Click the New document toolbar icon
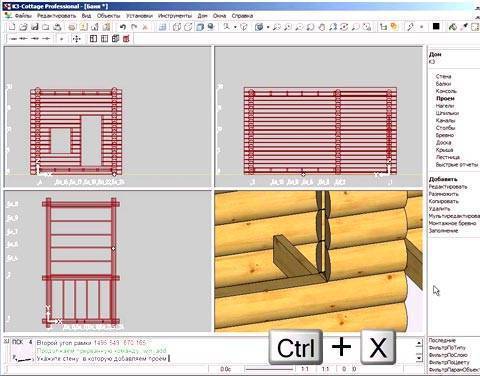The image size is (480, 376). [x=12, y=27]
